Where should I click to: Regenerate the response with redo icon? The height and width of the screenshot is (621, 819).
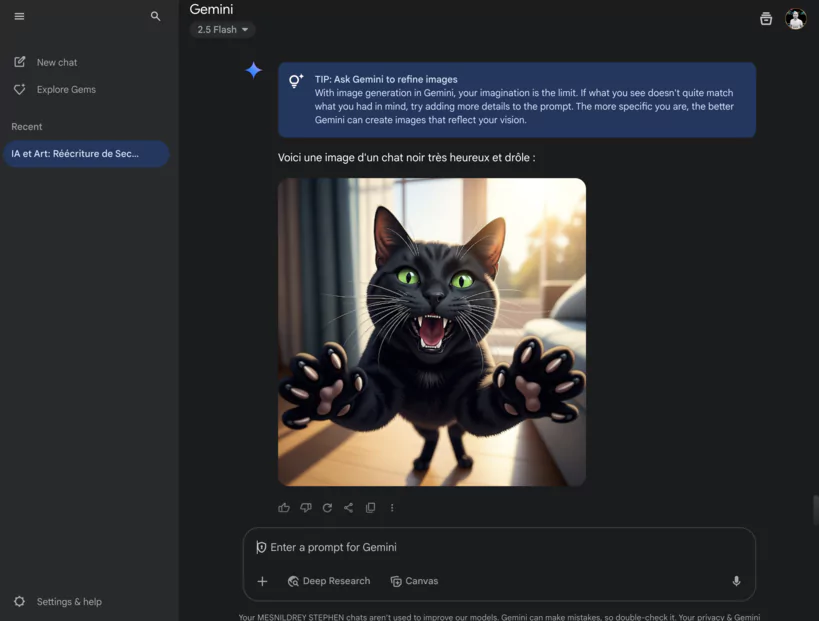pos(327,508)
